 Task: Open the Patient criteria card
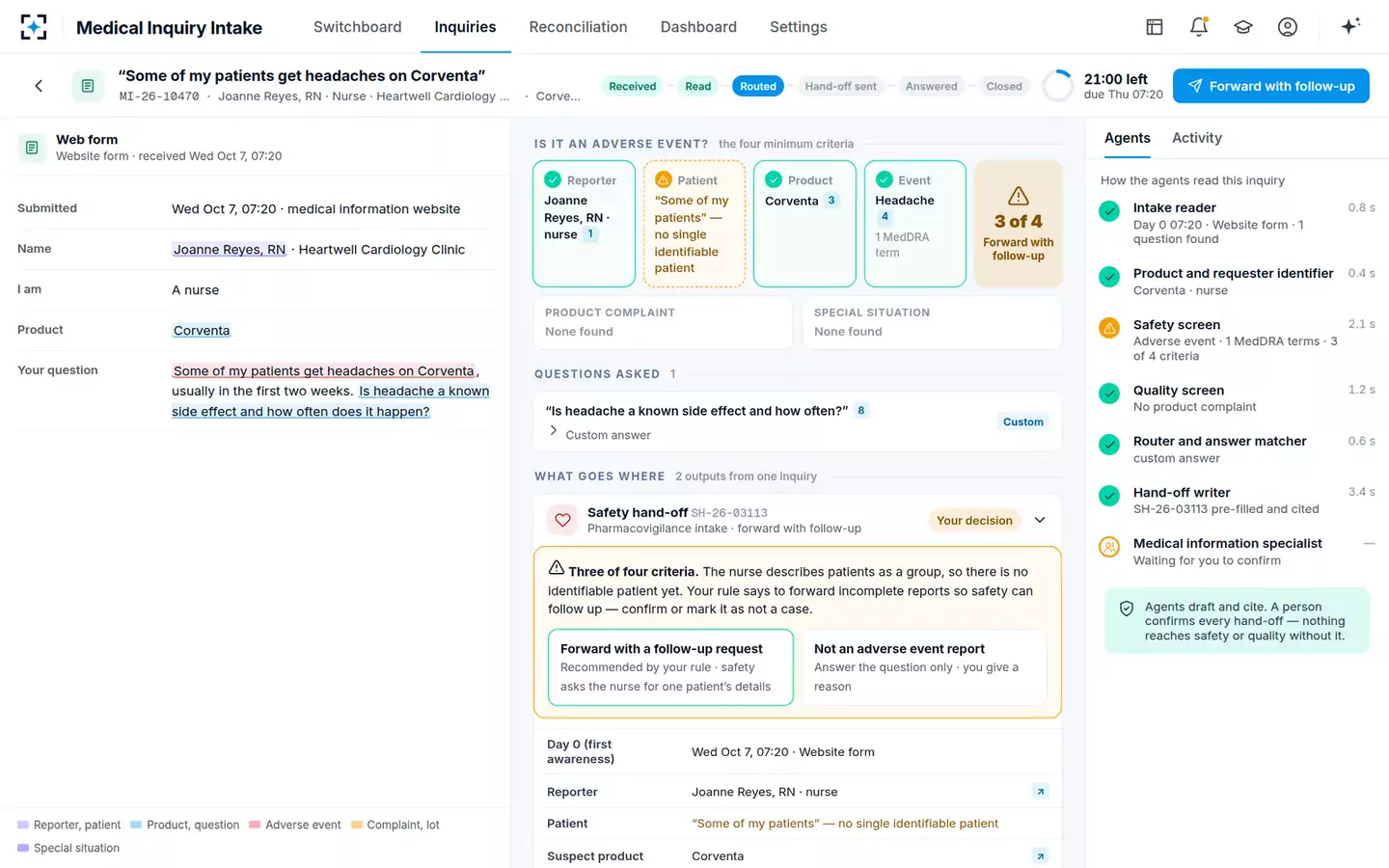click(x=694, y=224)
